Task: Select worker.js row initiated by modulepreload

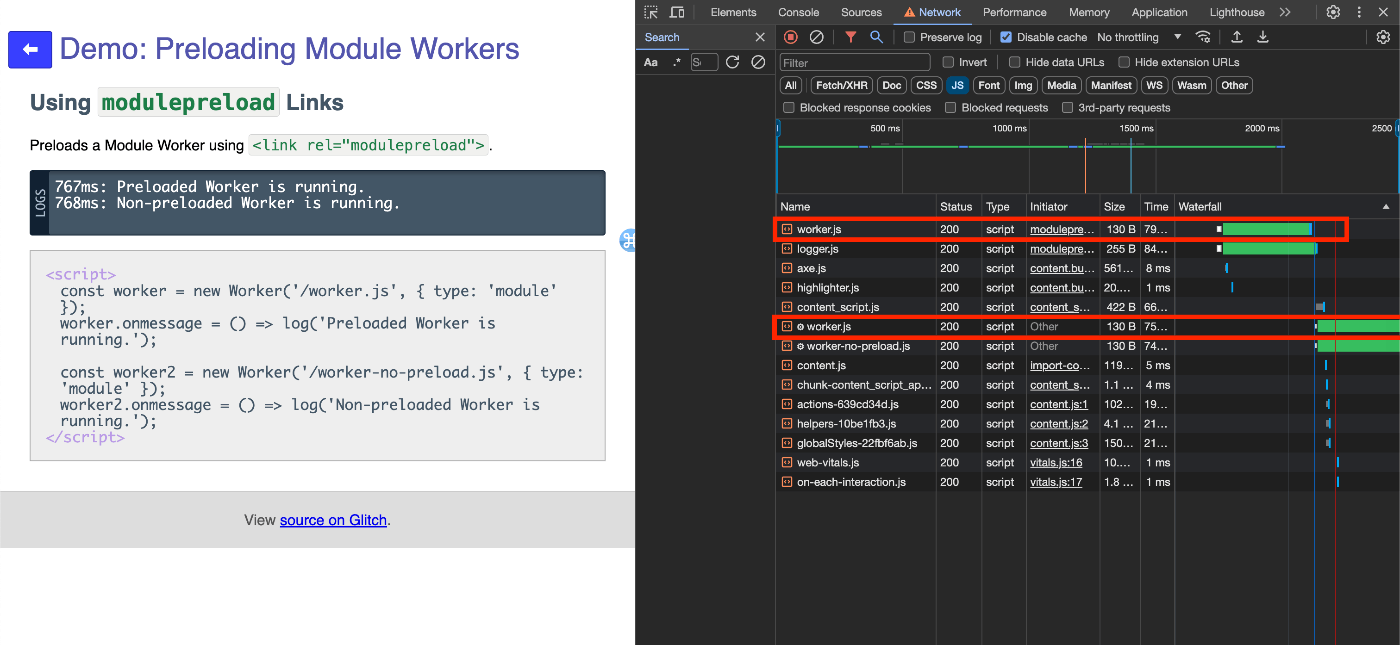Action: coord(1087,229)
